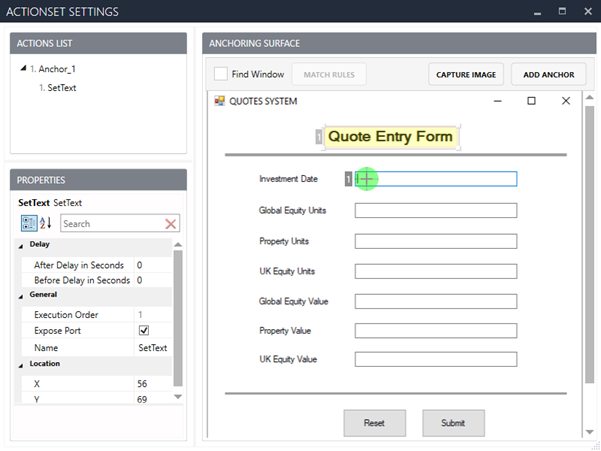Enable the Find Window checkbox

pyautogui.click(x=221, y=74)
